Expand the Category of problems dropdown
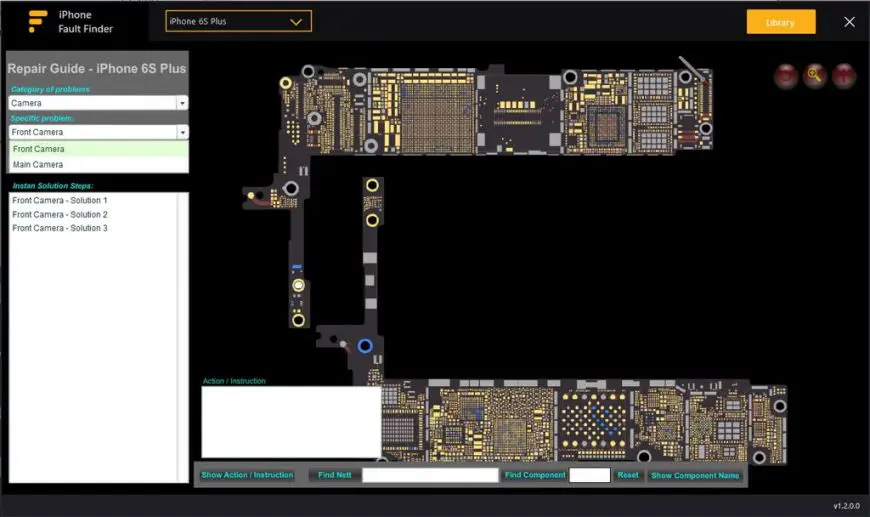The image size is (870, 517). click(182, 103)
